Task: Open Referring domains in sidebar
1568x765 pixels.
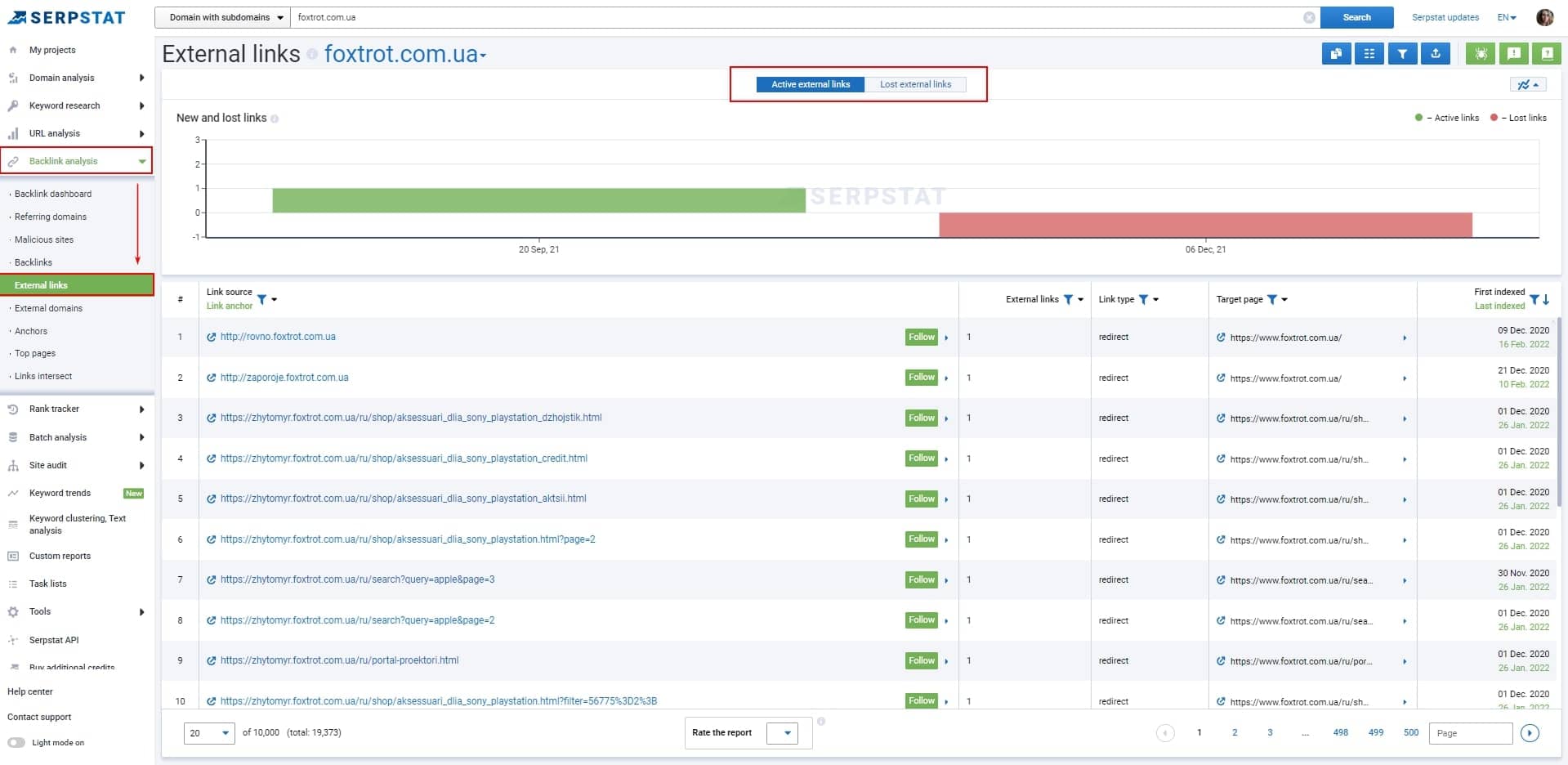Action: click(x=51, y=217)
